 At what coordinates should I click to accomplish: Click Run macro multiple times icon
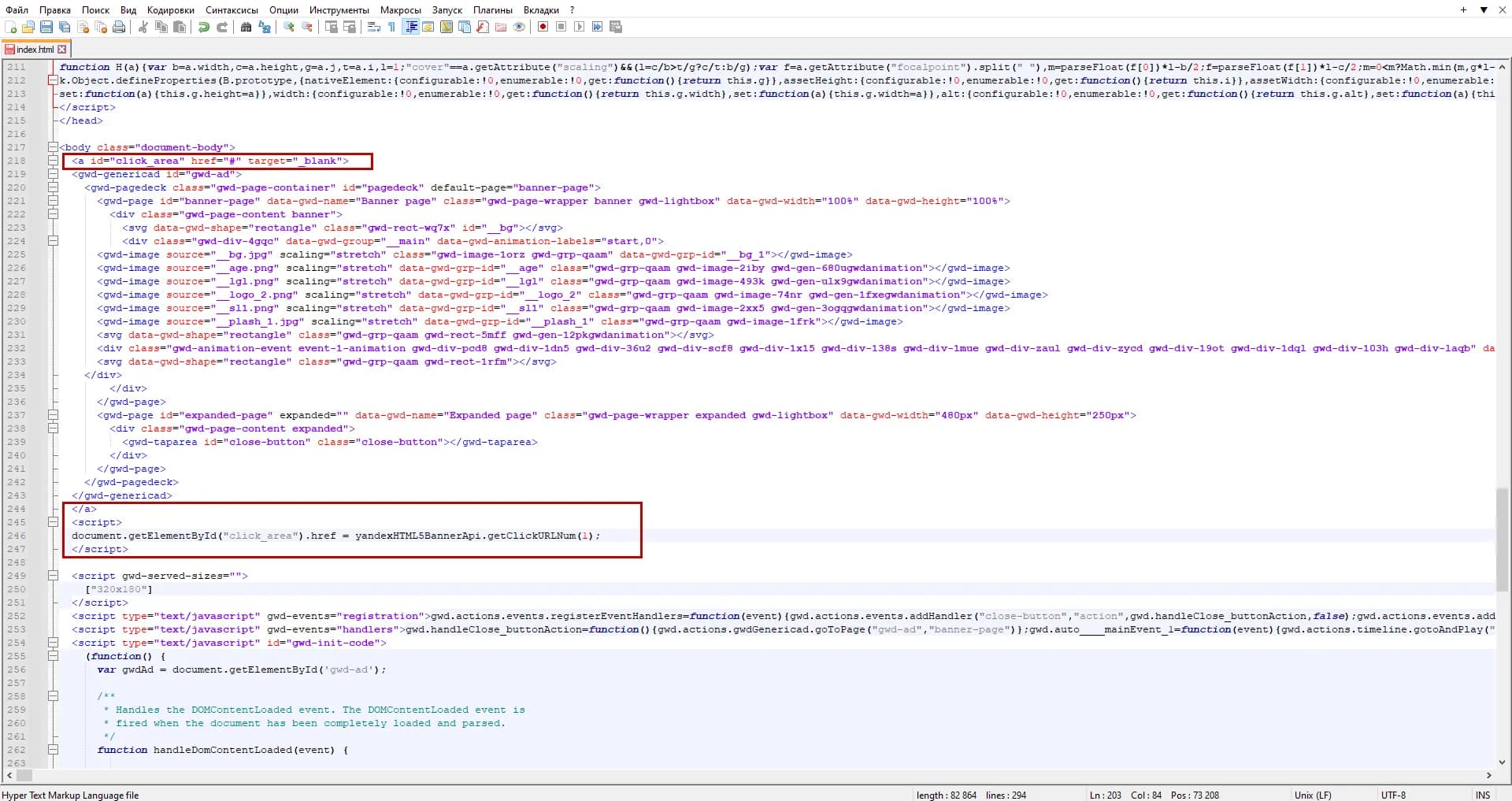[598, 28]
